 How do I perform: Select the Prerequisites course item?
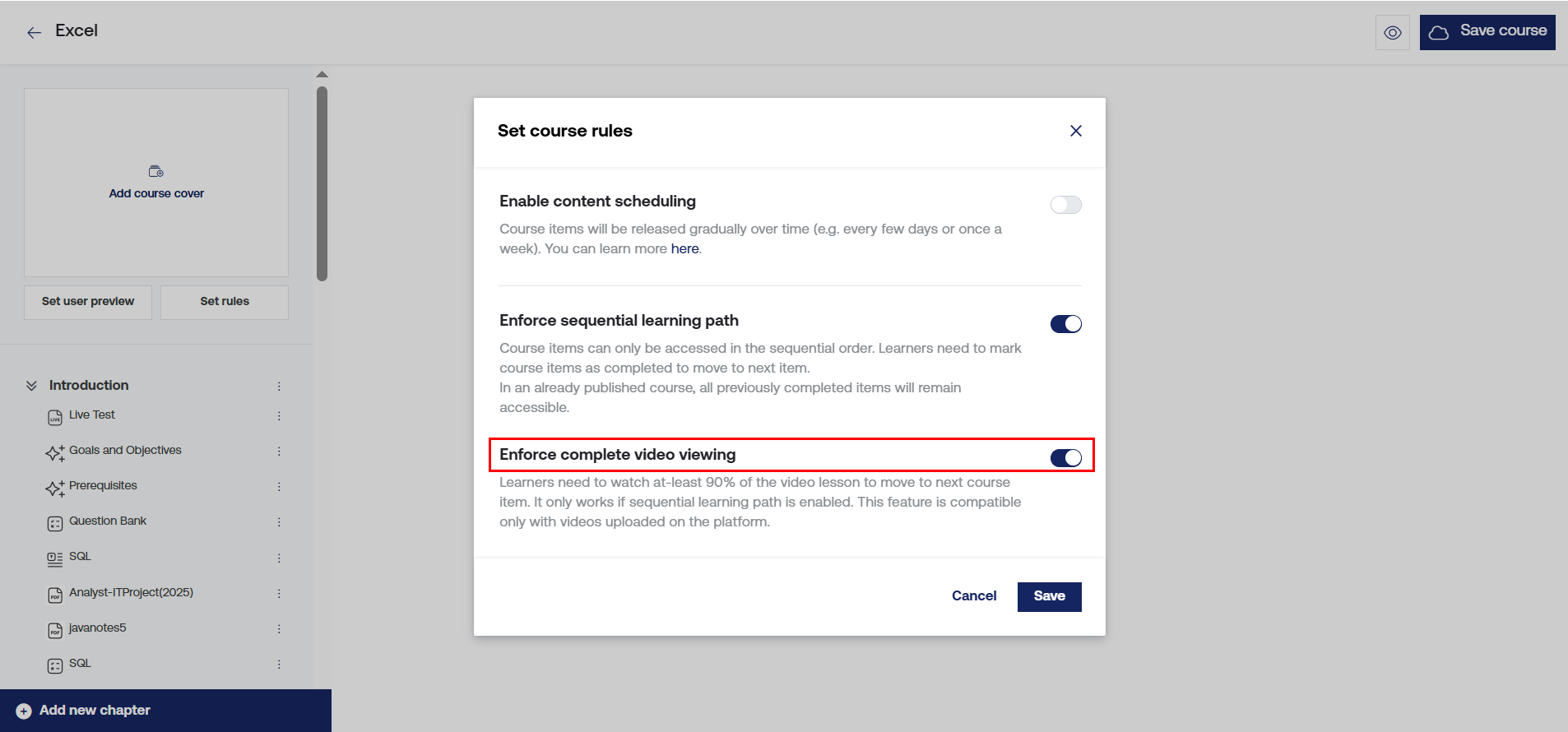coord(103,486)
